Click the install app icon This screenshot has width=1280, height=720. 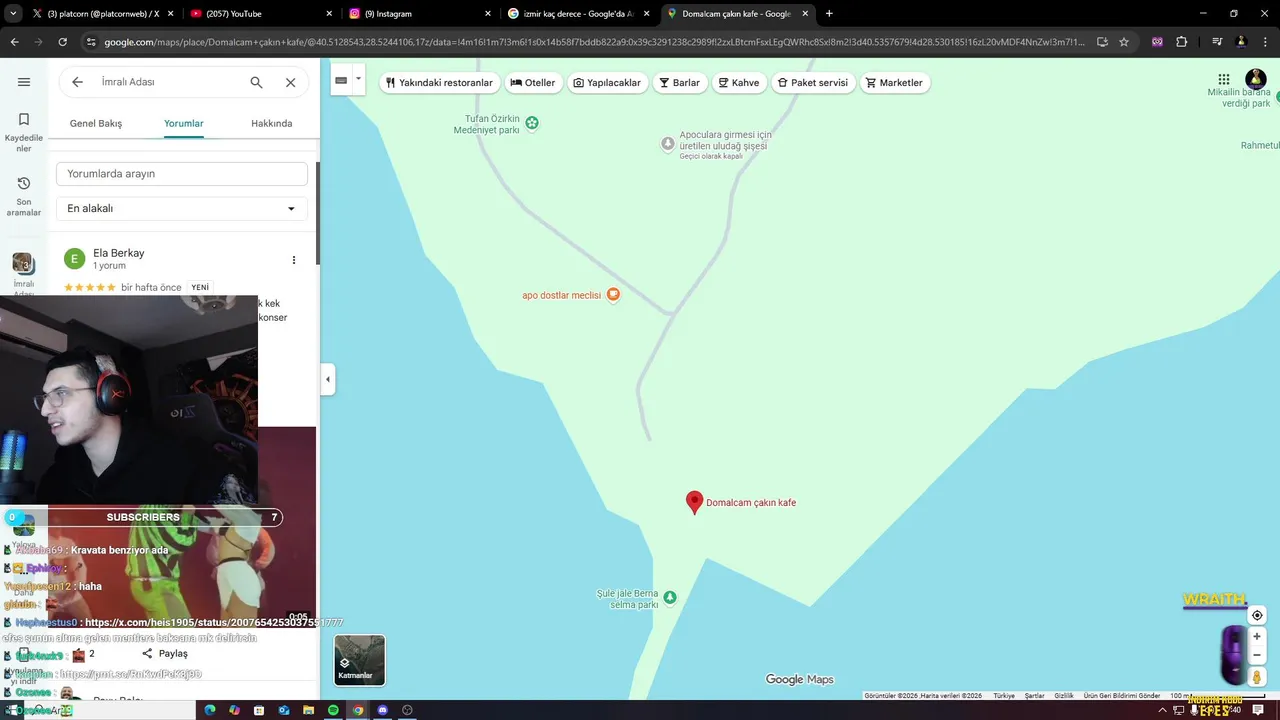[x=1102, y=42]
